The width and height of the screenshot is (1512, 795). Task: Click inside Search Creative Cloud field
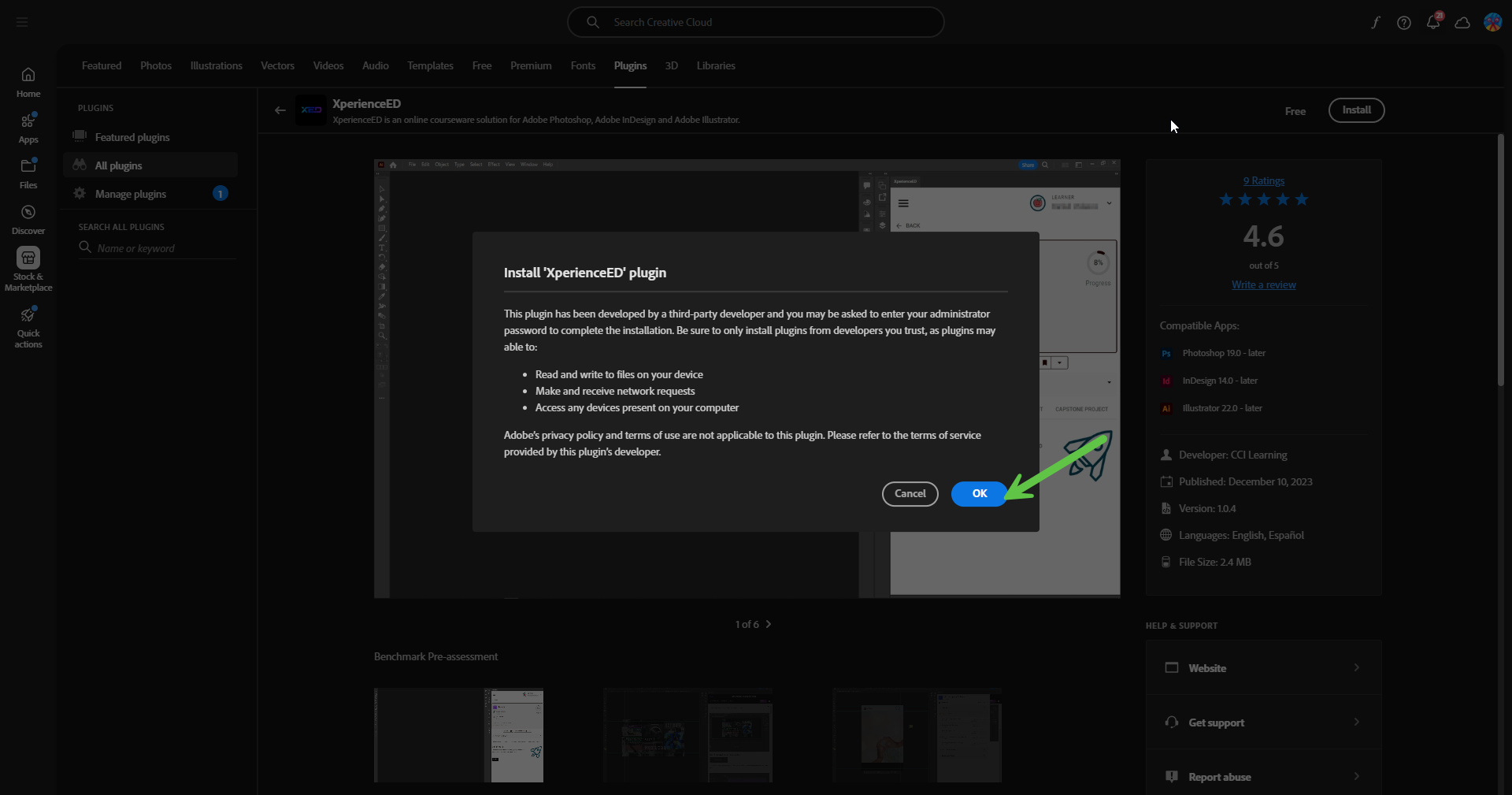click(x=756, y=22)
